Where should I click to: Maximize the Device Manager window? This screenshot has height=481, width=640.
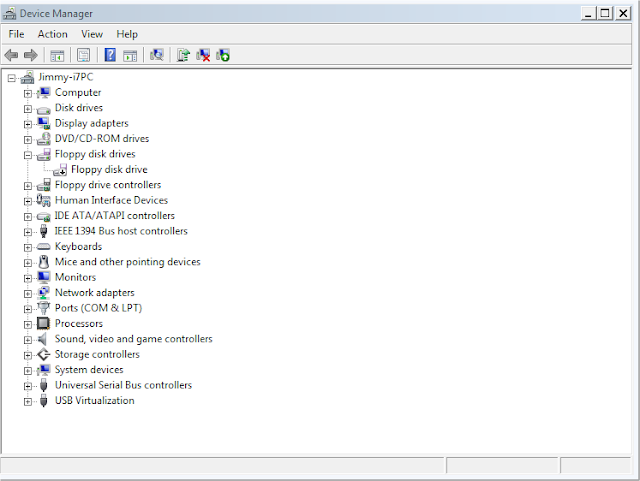(605, 14)
